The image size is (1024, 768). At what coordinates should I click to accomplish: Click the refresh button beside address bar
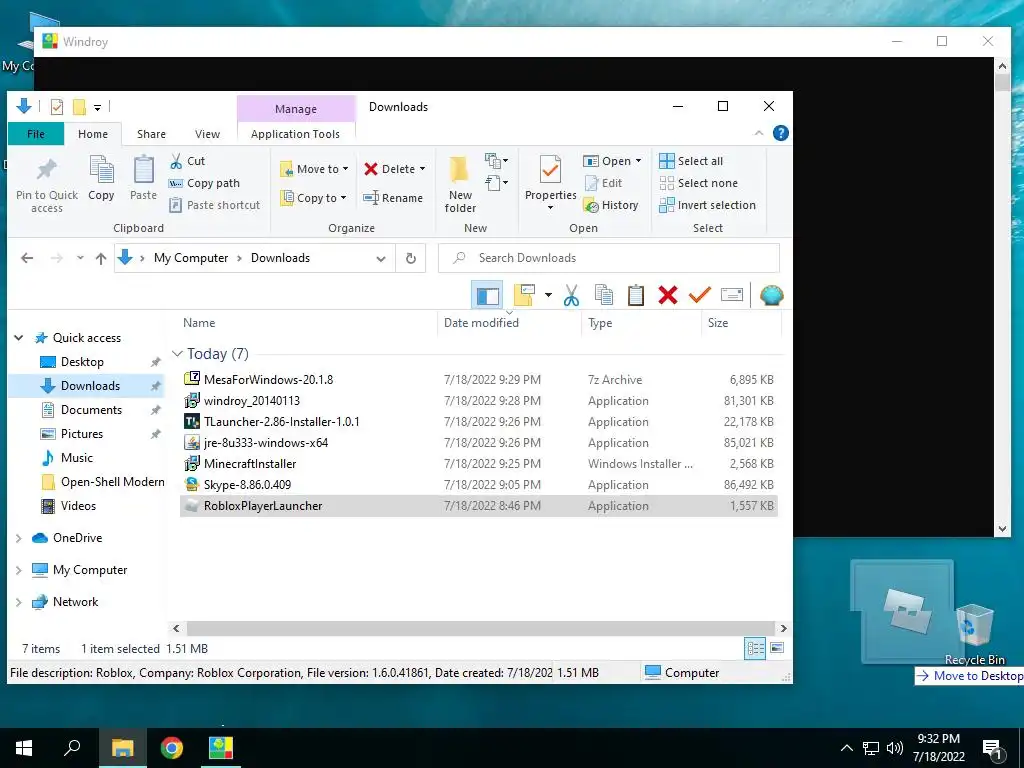pos(411,258)
